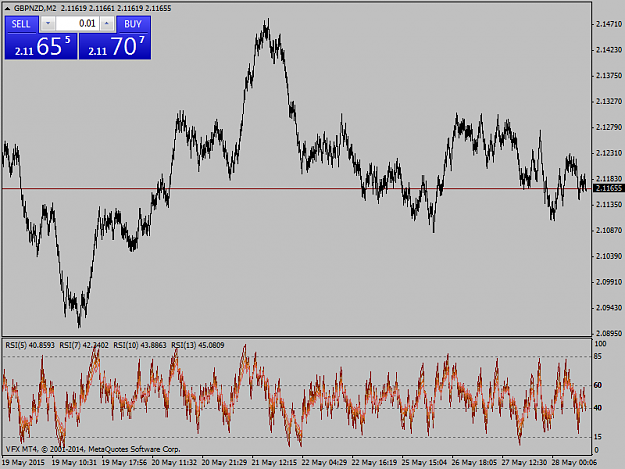Click the buy price 2.11 70 panel
This screenshot has height=469, width=625.
pos(115,46)
